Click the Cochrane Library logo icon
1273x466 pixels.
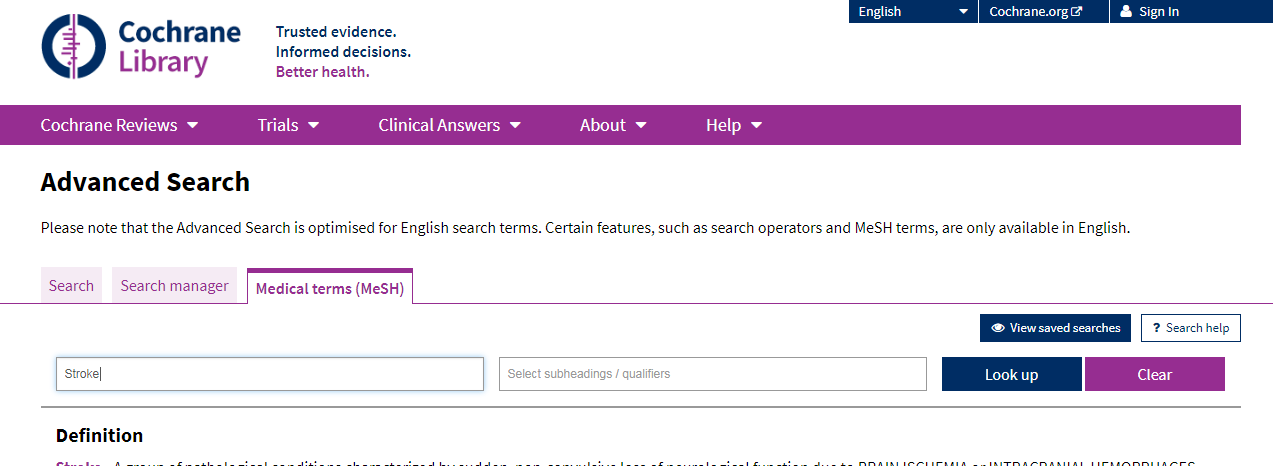coord(72,47)
